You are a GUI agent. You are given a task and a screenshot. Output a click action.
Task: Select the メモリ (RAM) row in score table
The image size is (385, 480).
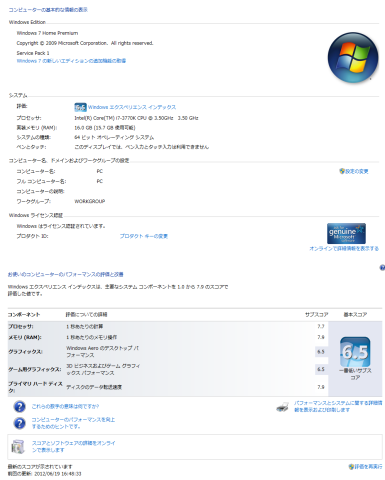point(168,337)
